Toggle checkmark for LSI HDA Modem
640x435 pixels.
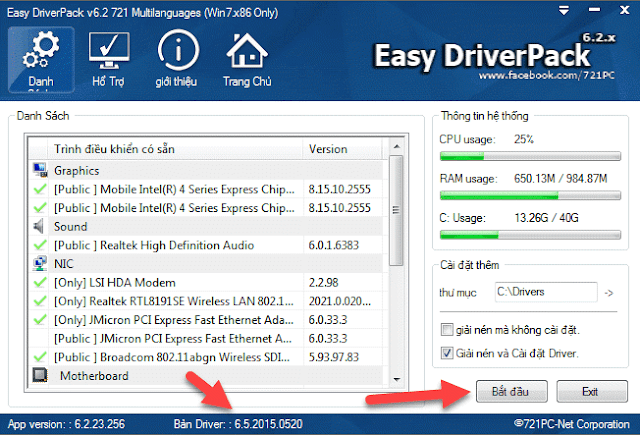[x=40, y=282]
